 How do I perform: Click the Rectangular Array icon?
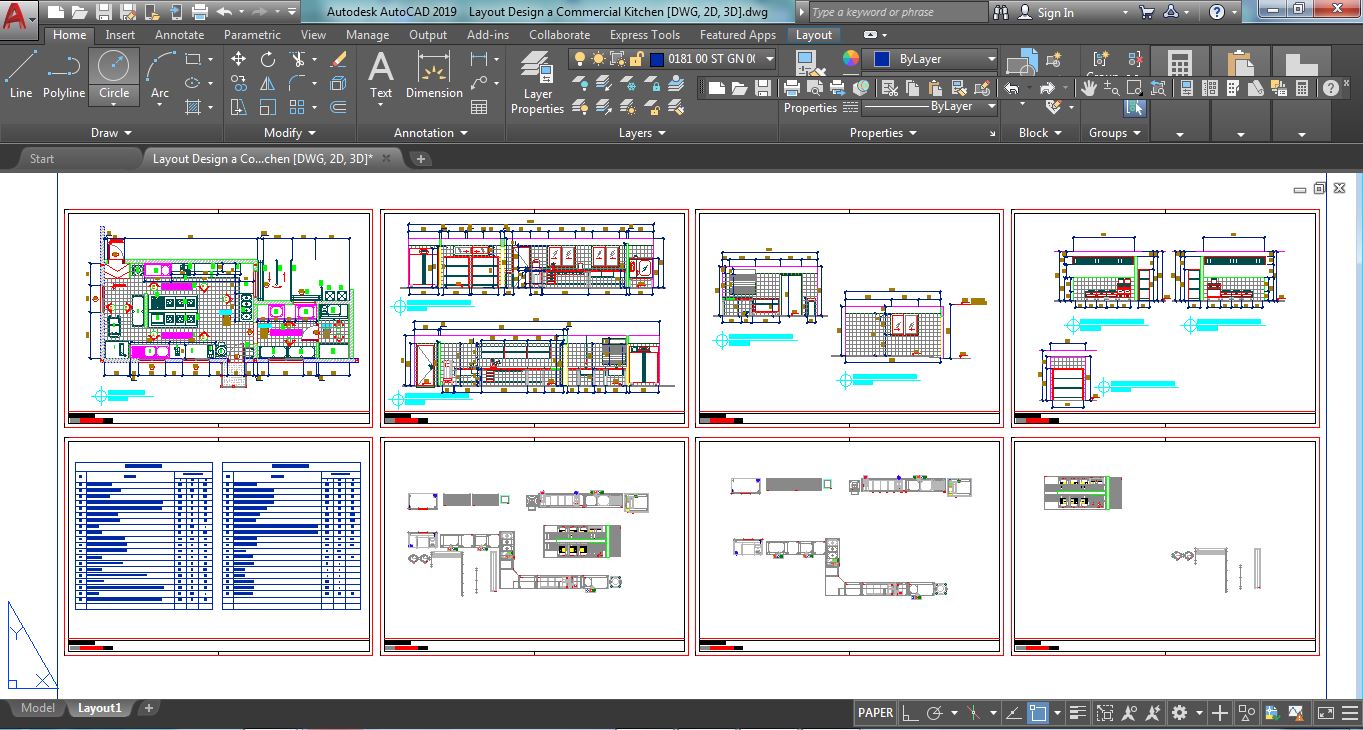(x=297, y=107)
